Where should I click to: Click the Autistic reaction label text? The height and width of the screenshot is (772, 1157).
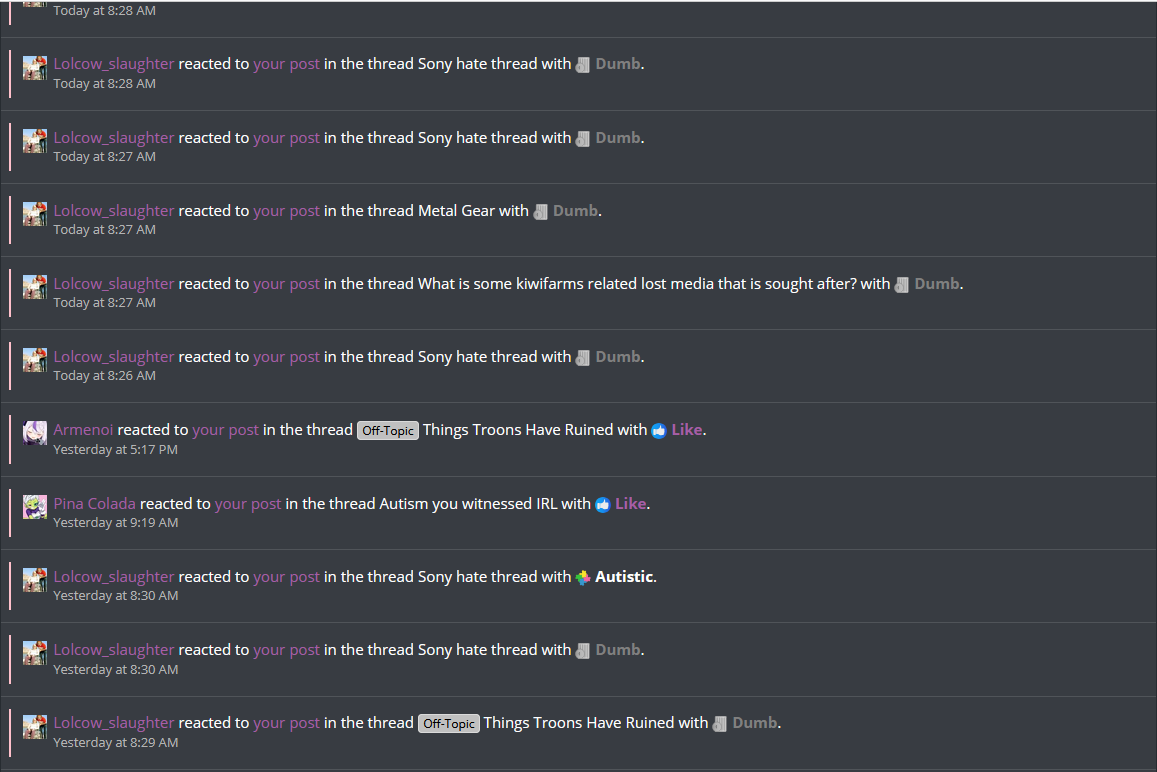point(624,576)
